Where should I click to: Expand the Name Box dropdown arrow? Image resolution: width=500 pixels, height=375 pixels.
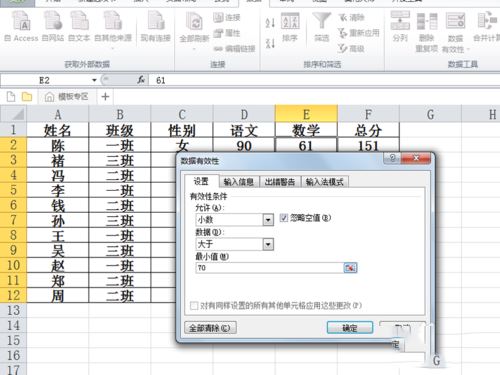tap(94, 80)
